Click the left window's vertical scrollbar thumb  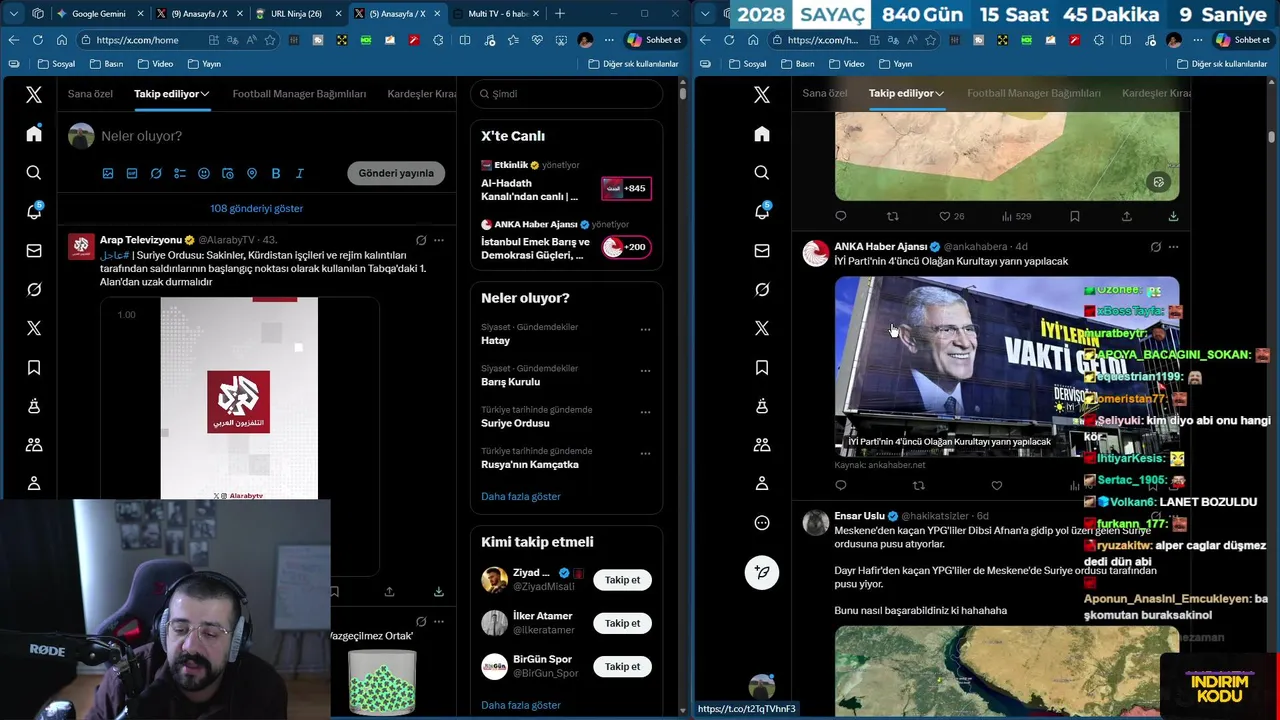pyautogui.click(x=683, y=93)
